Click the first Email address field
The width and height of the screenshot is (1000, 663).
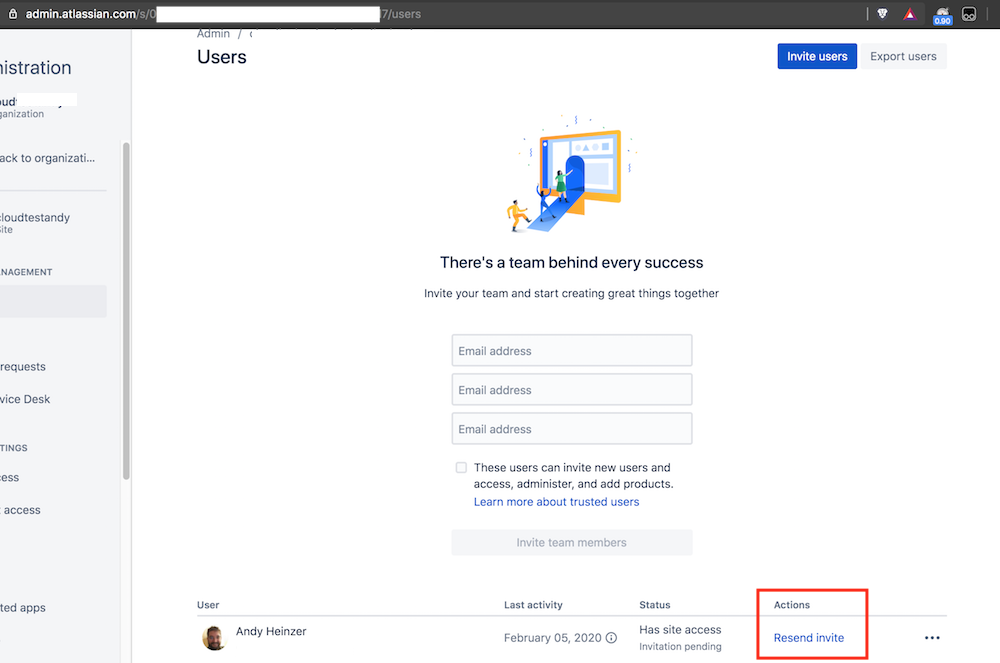pyautogui.click(x=571, y=350)
